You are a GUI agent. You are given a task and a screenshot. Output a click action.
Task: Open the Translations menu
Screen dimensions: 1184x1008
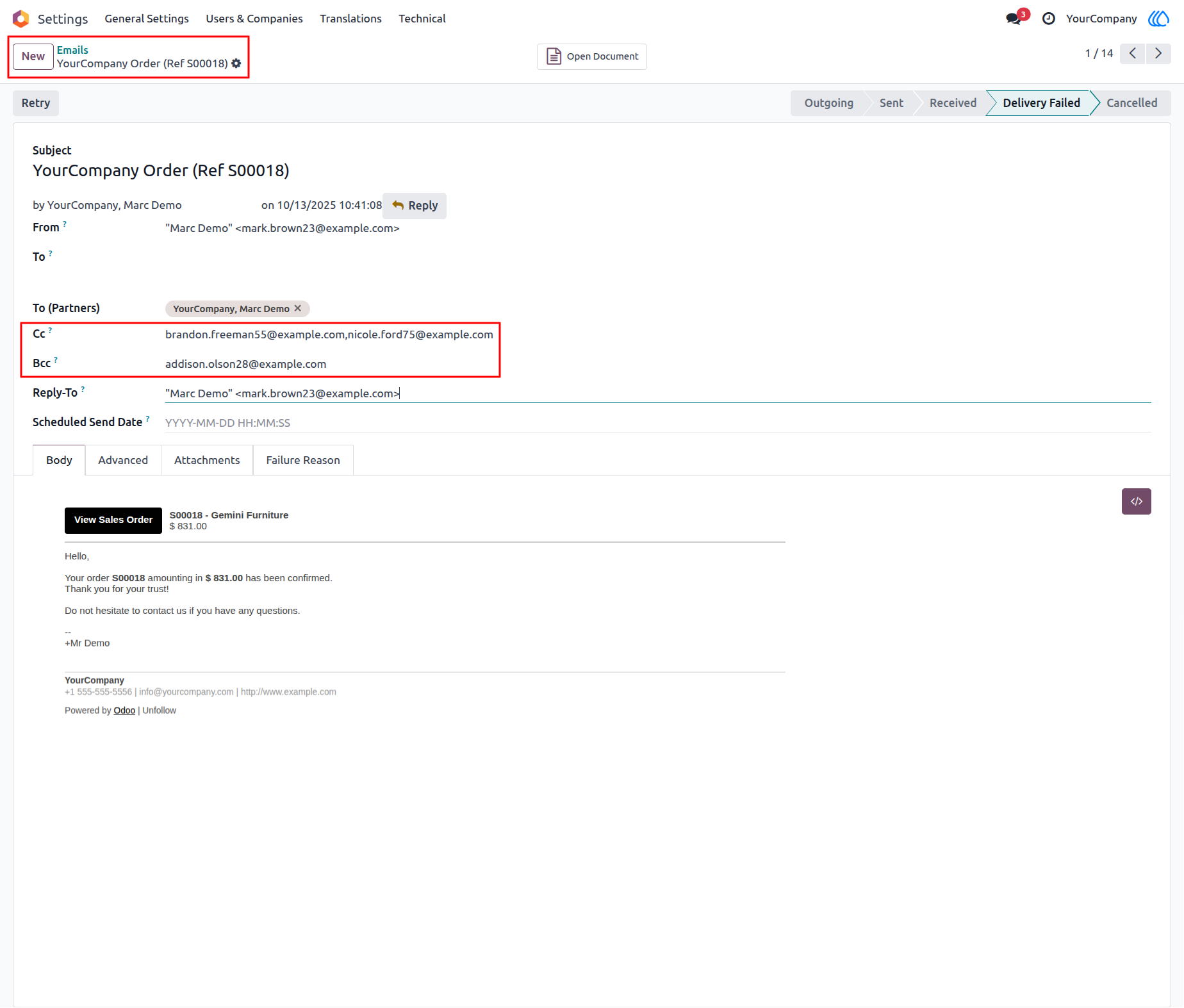pyautogui.click(x=350, y=19)
